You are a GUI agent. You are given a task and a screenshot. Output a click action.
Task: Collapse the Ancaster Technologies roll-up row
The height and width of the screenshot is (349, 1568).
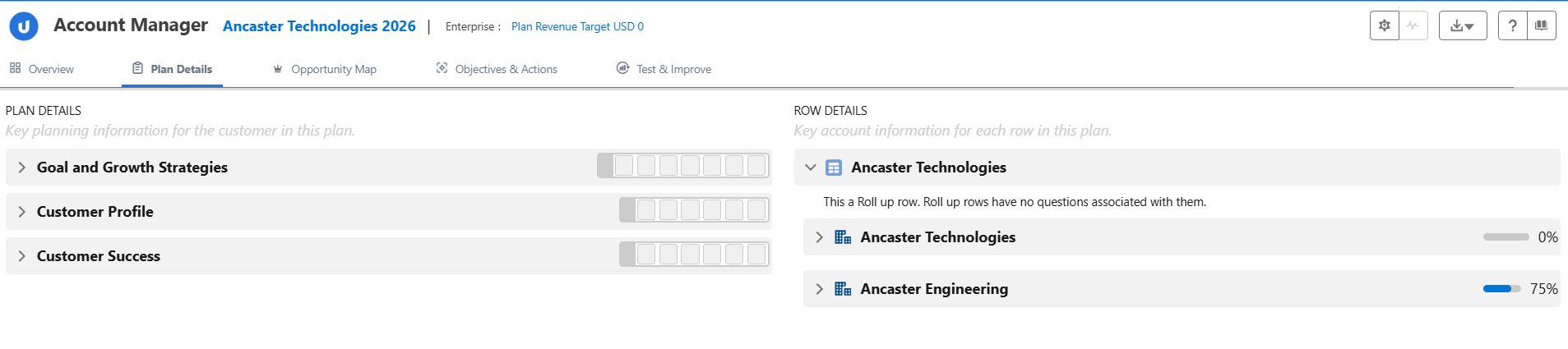point(811,168)
